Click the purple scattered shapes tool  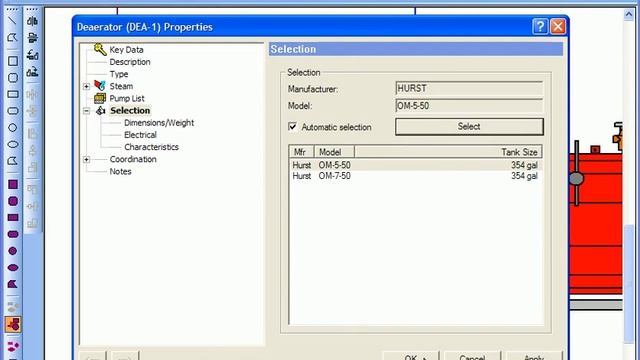pos(13,347)
